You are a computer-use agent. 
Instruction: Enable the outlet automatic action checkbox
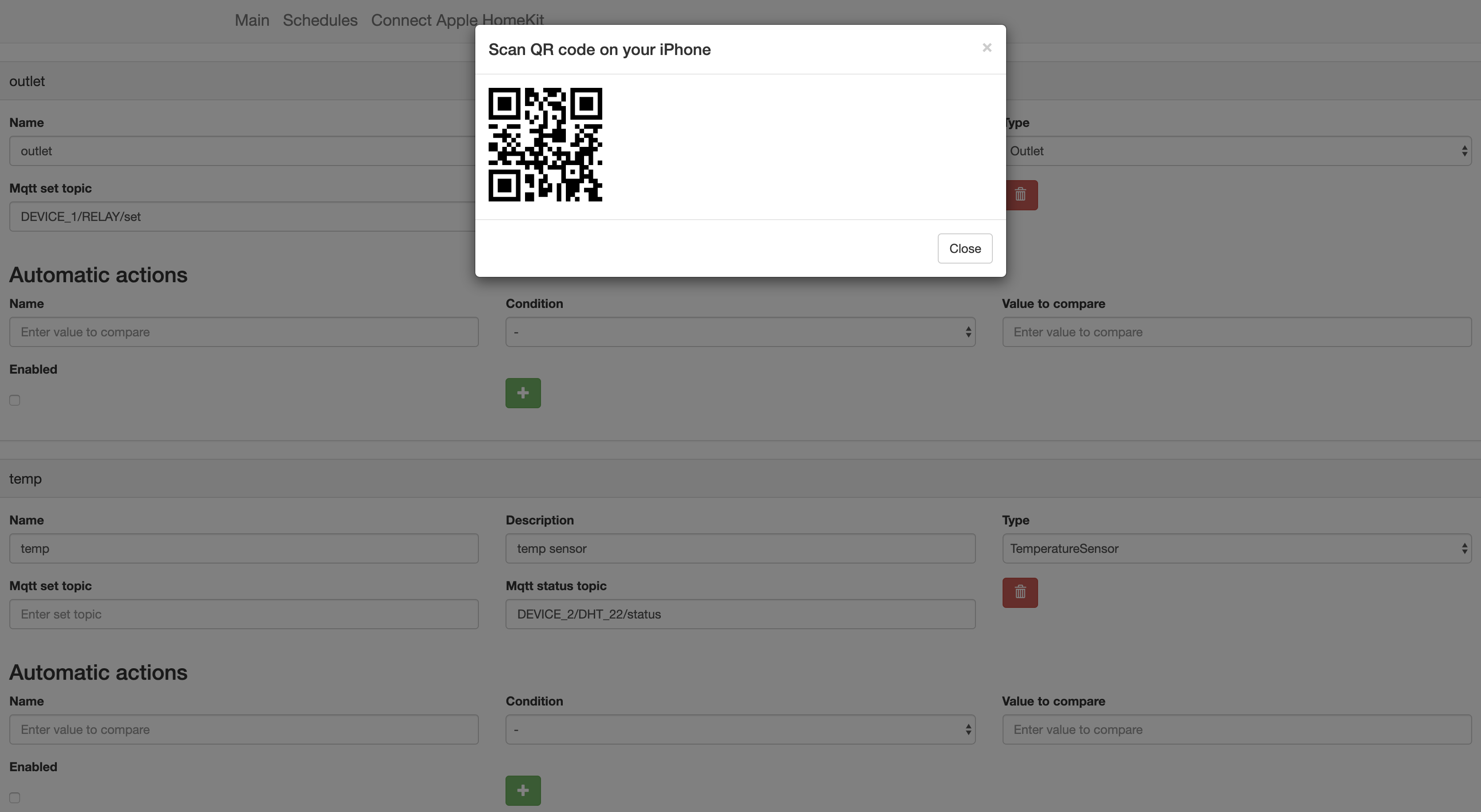(x=15, y=401)
